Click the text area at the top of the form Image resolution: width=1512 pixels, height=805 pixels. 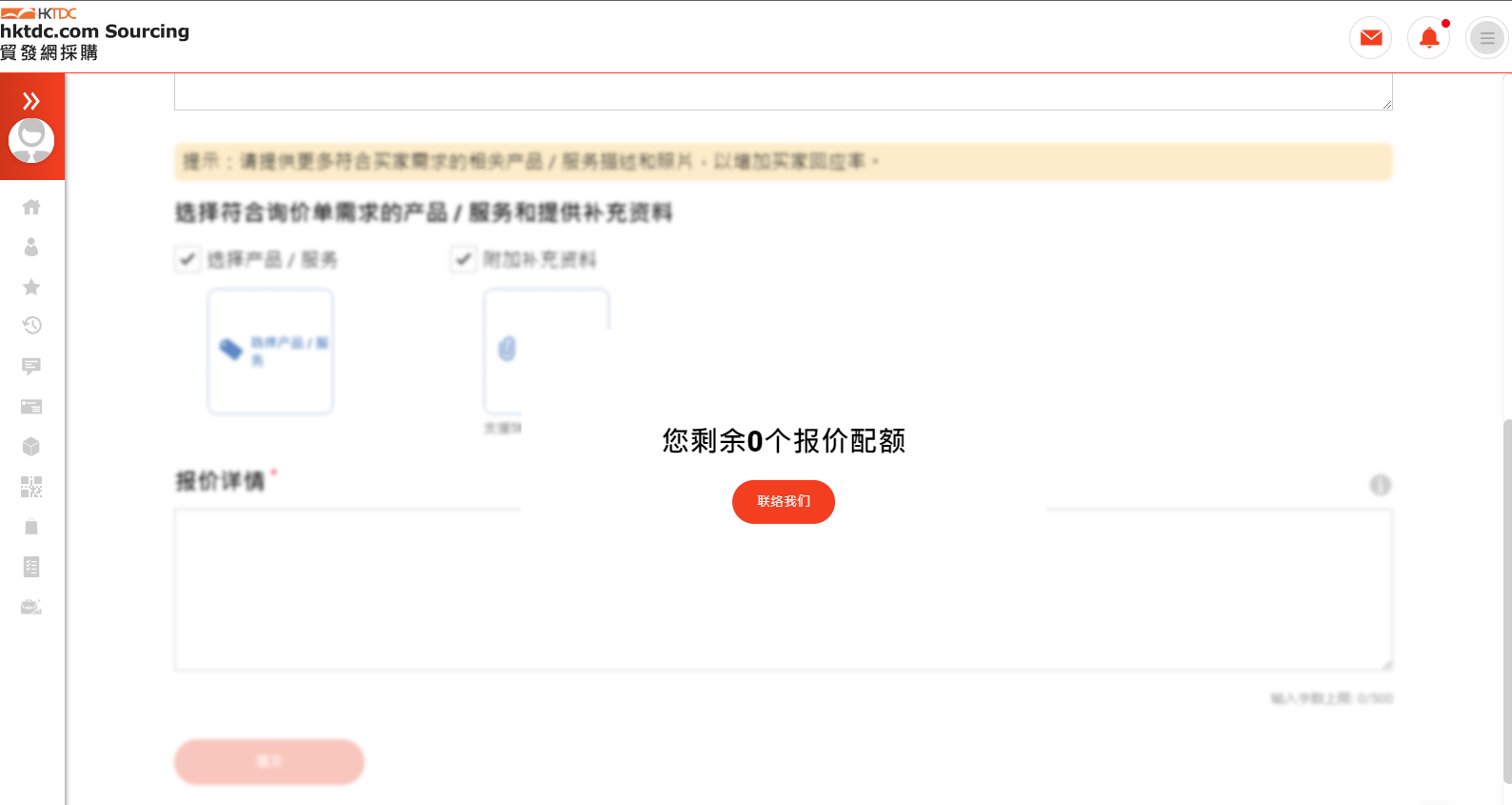coord(783,92)
